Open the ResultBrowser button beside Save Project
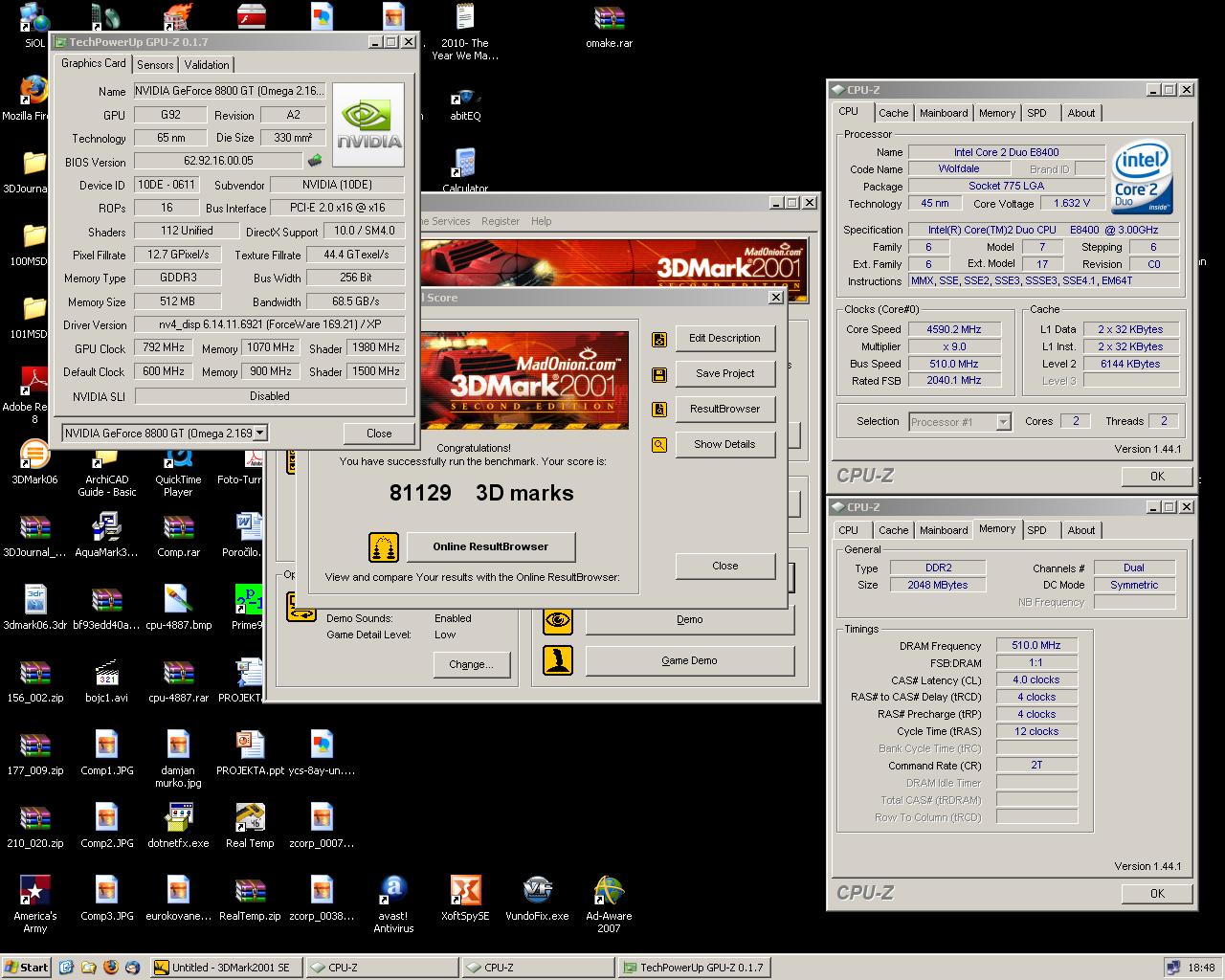1225x980 pixels. (724, 410)
